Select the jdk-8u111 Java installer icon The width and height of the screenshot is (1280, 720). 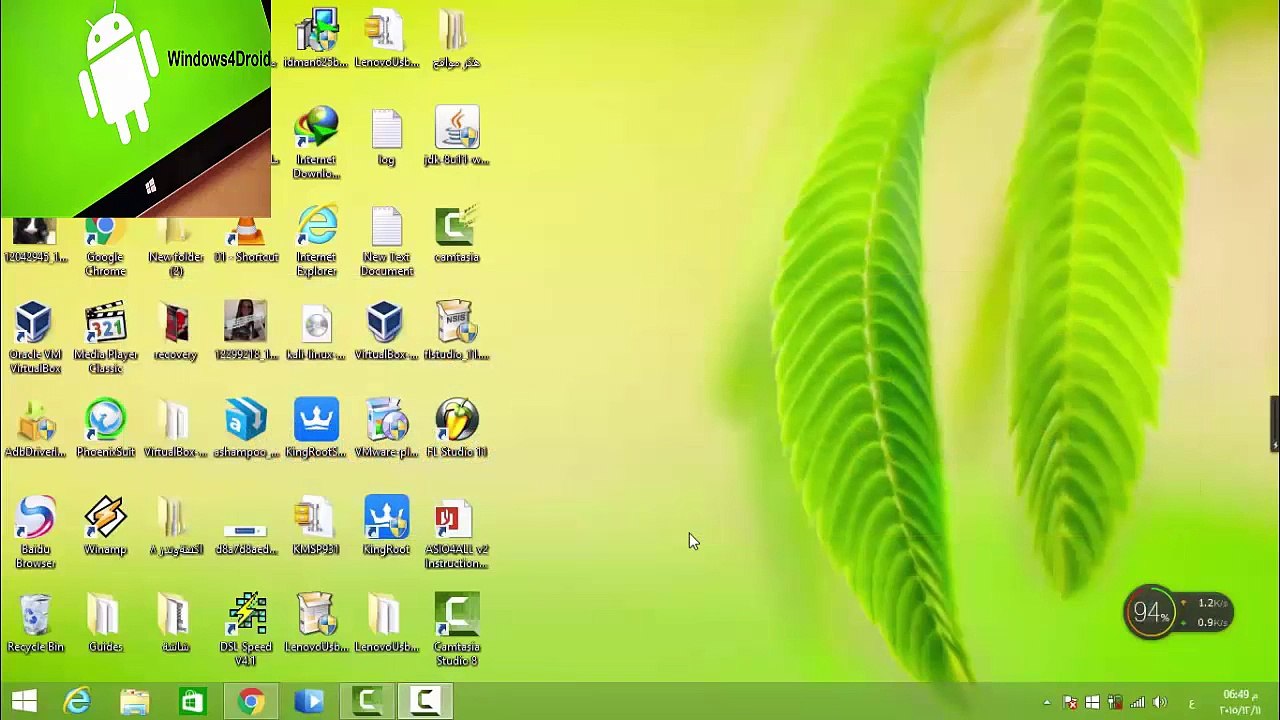[x=457, y=137]
